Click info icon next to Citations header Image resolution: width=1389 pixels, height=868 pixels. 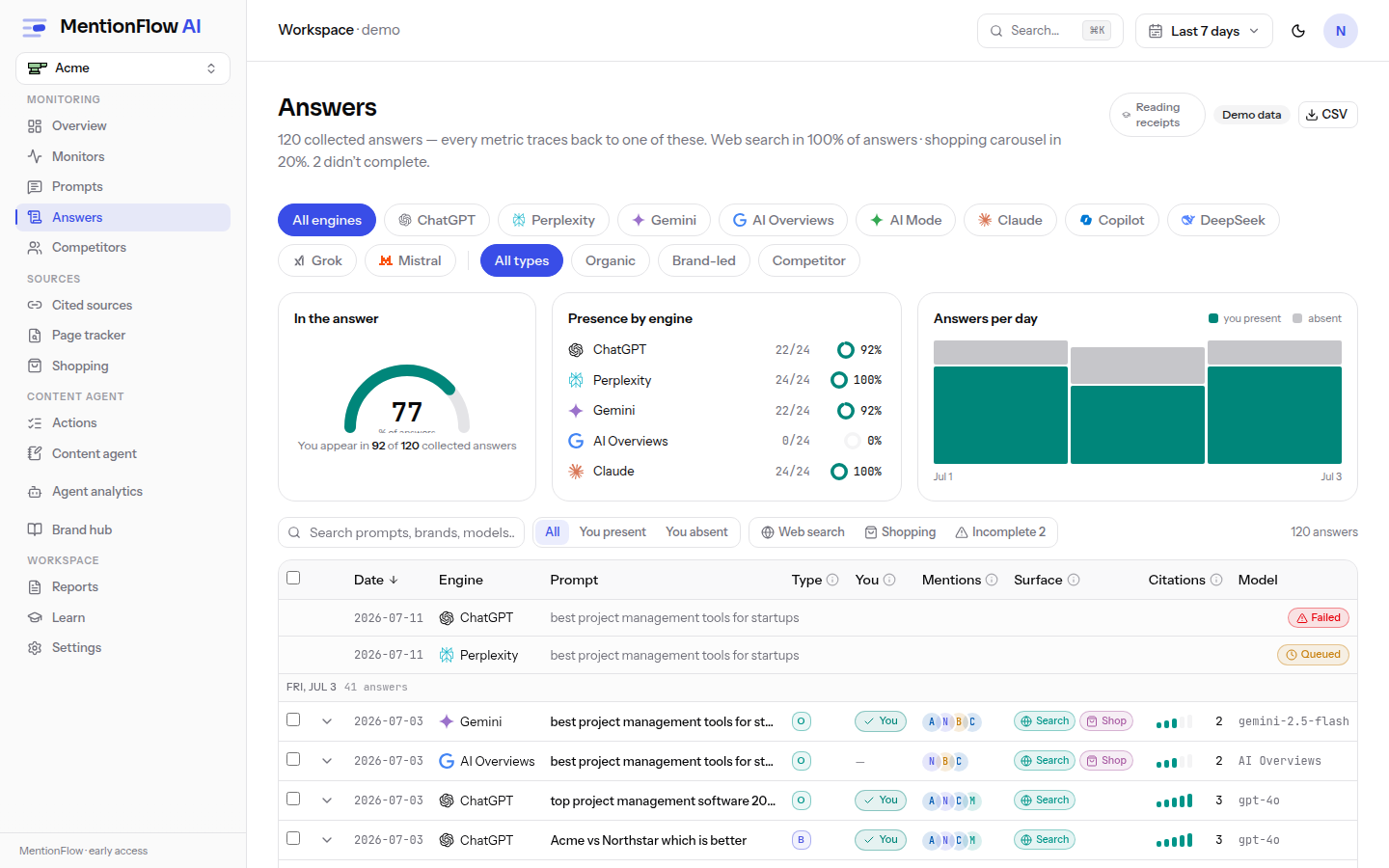tap(1216, 580)
